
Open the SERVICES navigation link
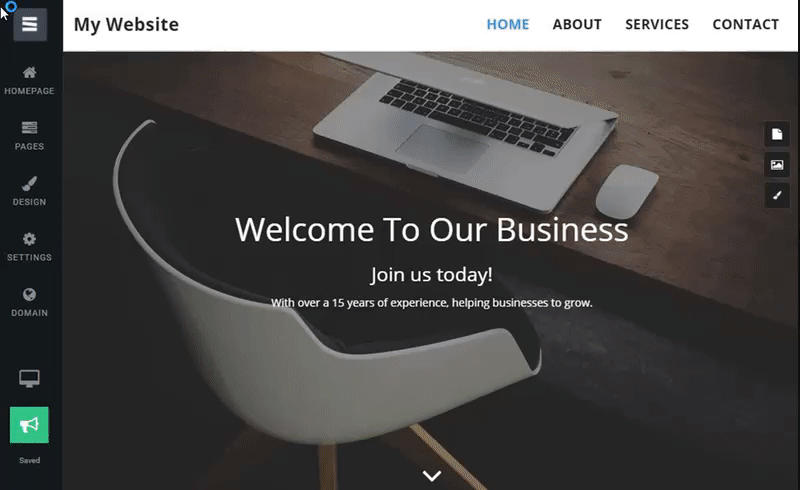657,24
